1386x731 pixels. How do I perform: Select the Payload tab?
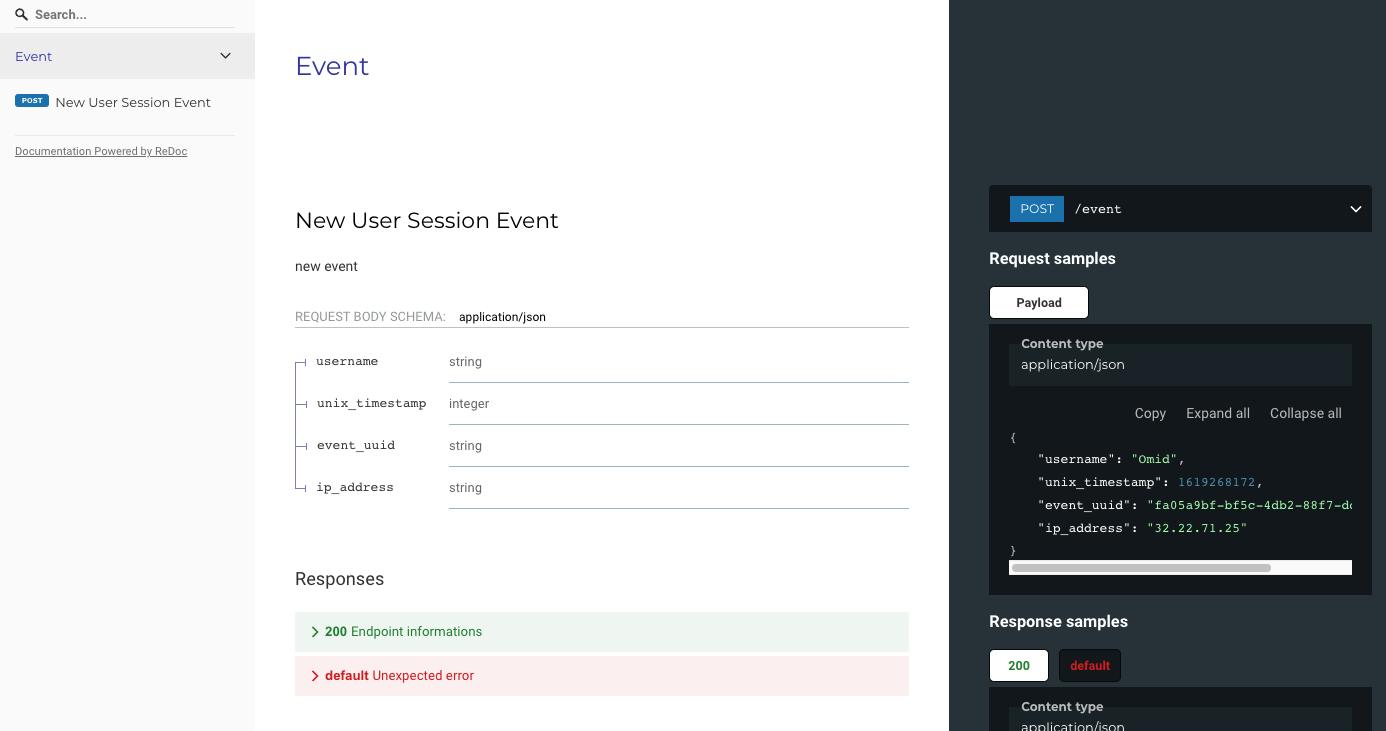click(x=1039, y=303)
